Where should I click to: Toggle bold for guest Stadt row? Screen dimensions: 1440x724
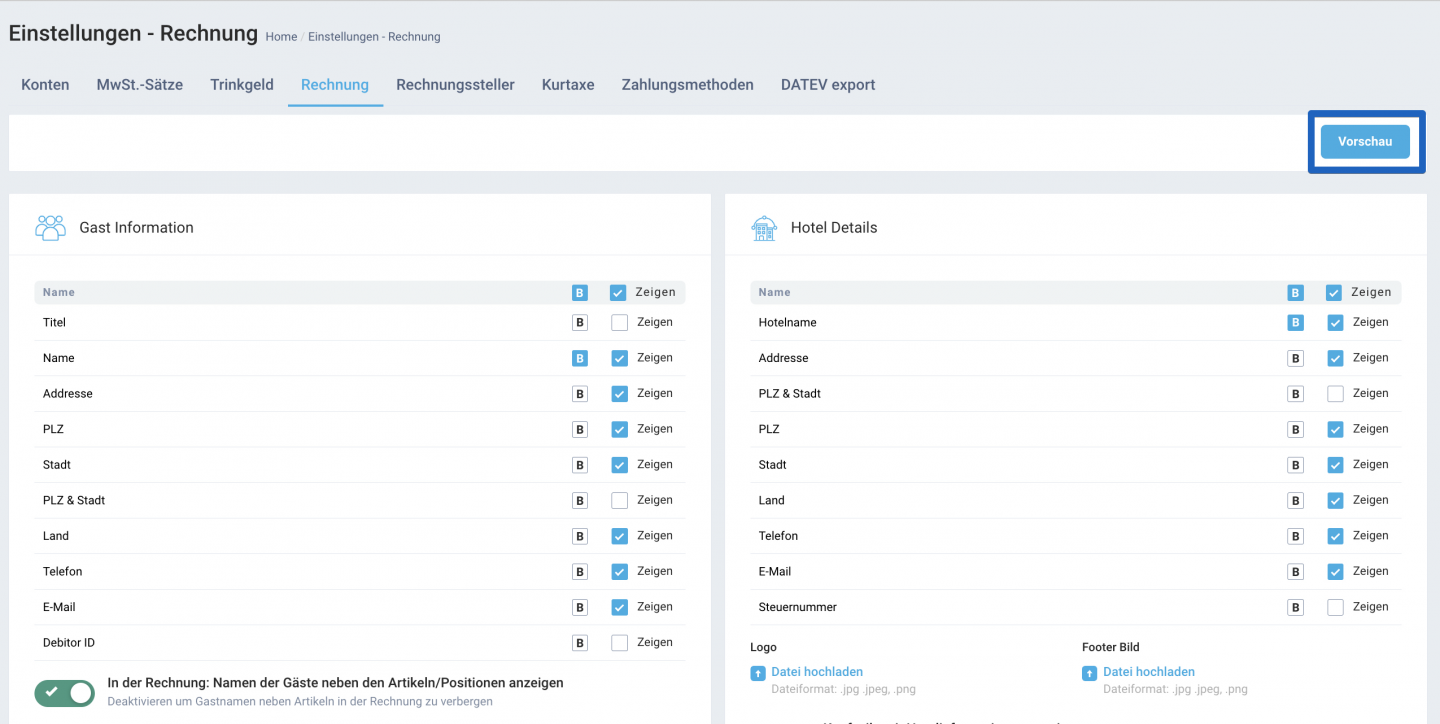click(x=580, y=465)
